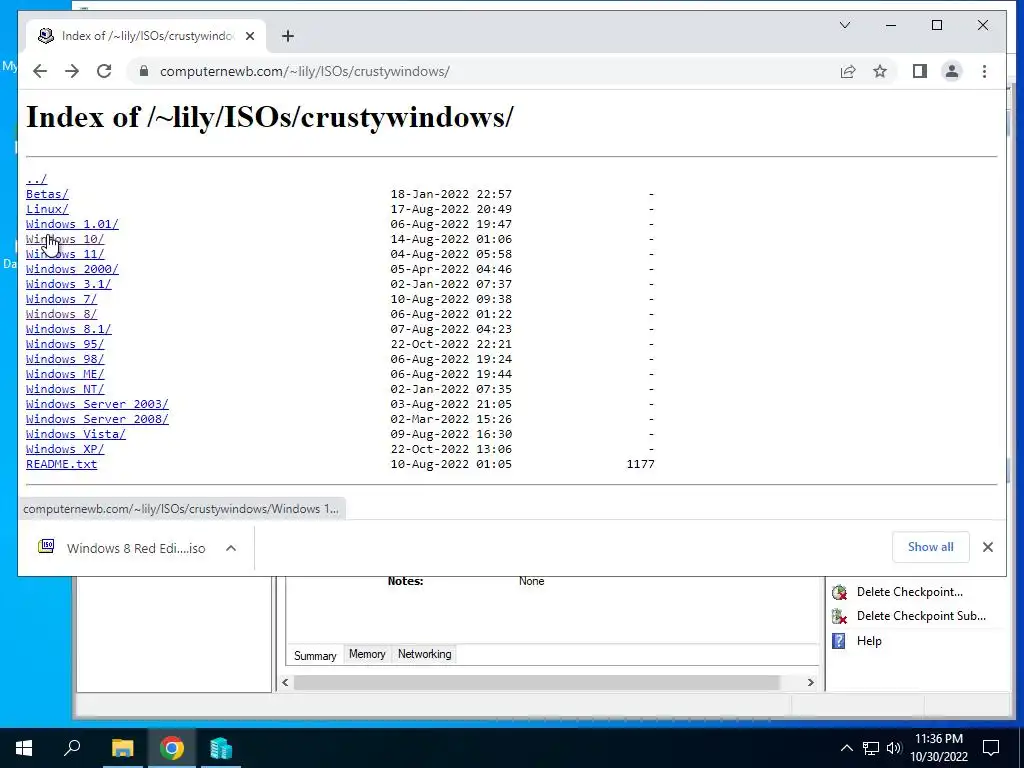The image size is (1024, 768).
Task: Open the Windows 3.1/ folder
Action: [69, 284]
